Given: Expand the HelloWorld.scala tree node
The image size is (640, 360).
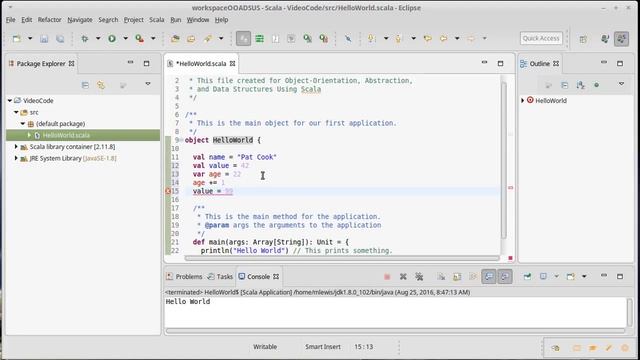Looking at the screenshot, I should 29,135.
